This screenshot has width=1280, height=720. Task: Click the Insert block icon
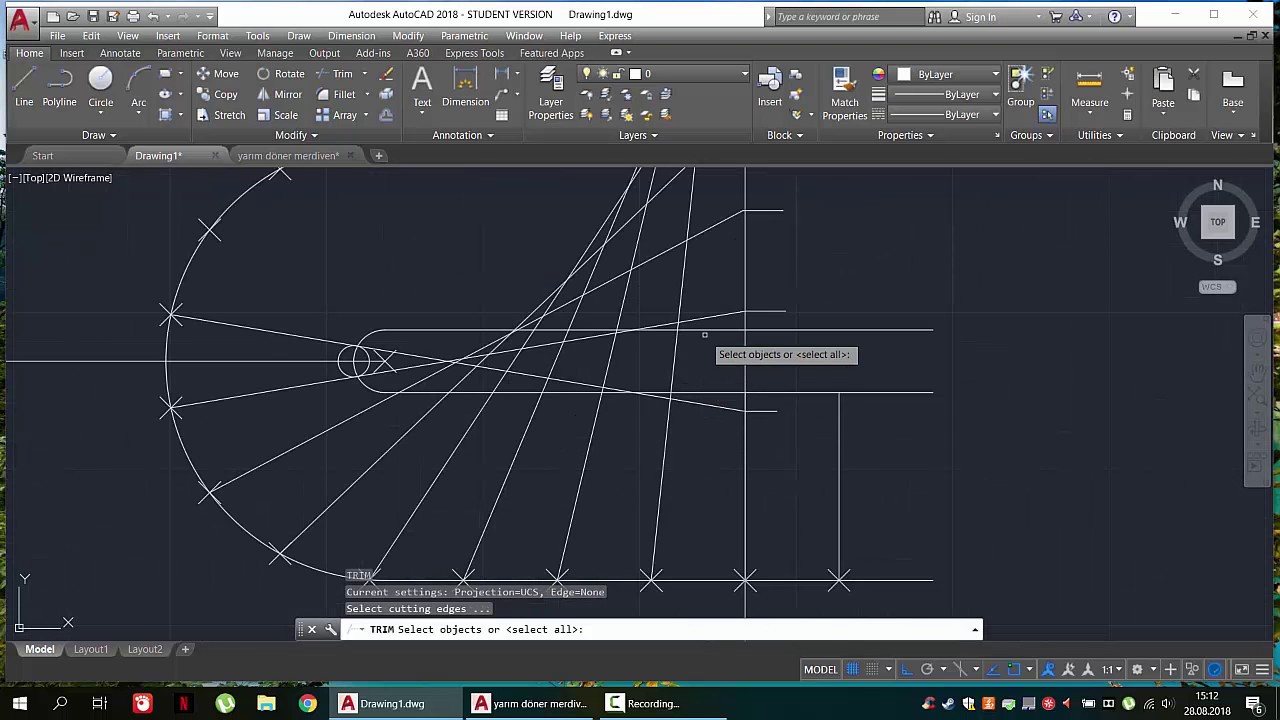(x=770, y=87)
